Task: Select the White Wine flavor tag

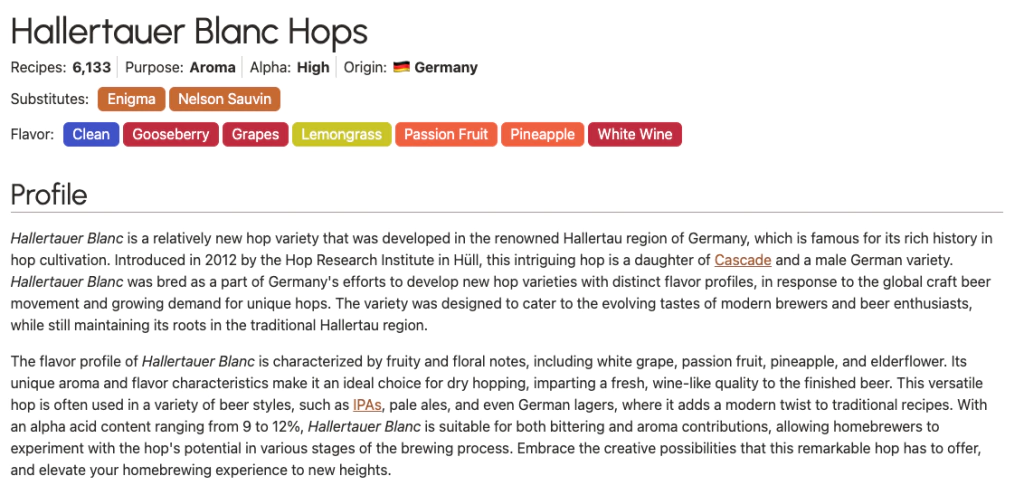Action: 635,134
